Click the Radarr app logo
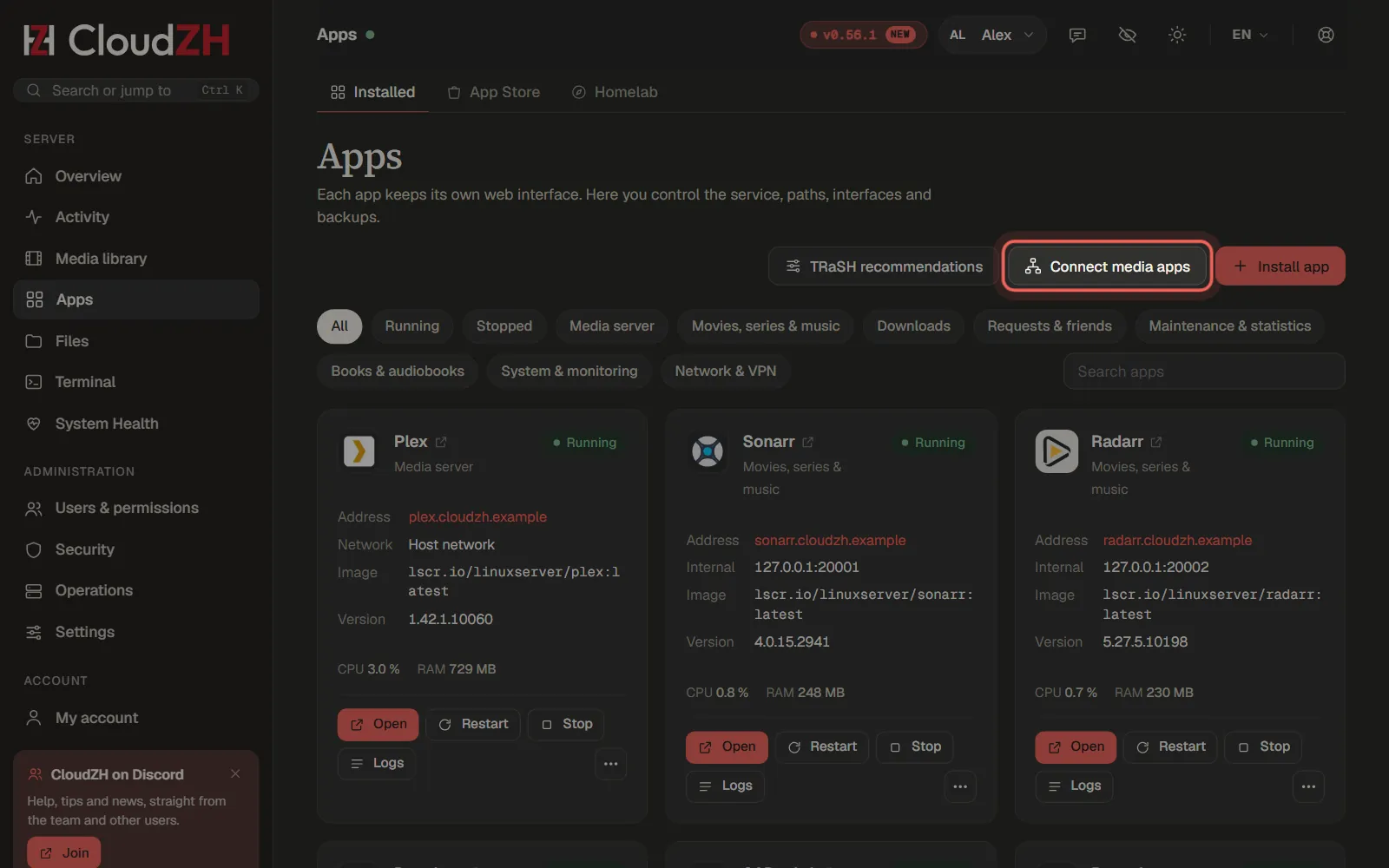 point(1057,451)
